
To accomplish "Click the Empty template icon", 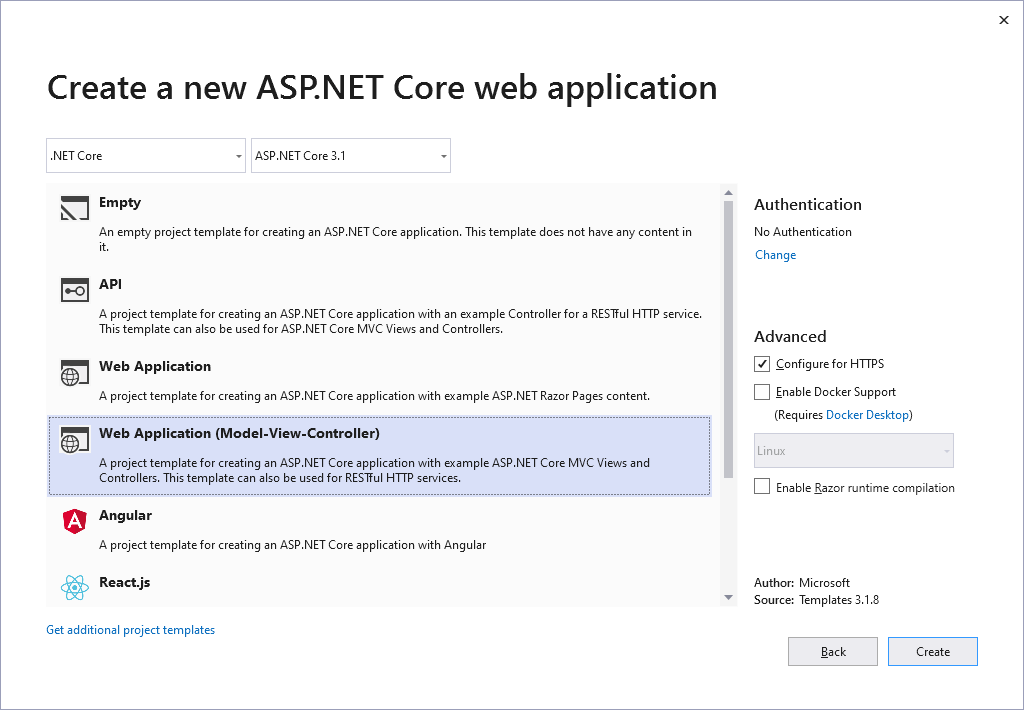I will point(75,209).
